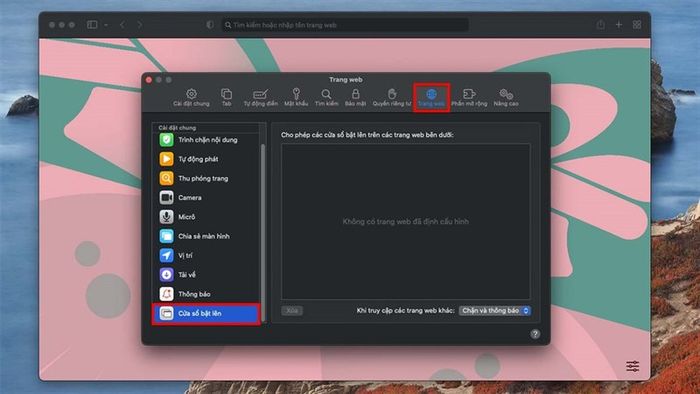Click the Xóa remove button
Viewport: 700px width, 394px height.
(x=292, y=311)
